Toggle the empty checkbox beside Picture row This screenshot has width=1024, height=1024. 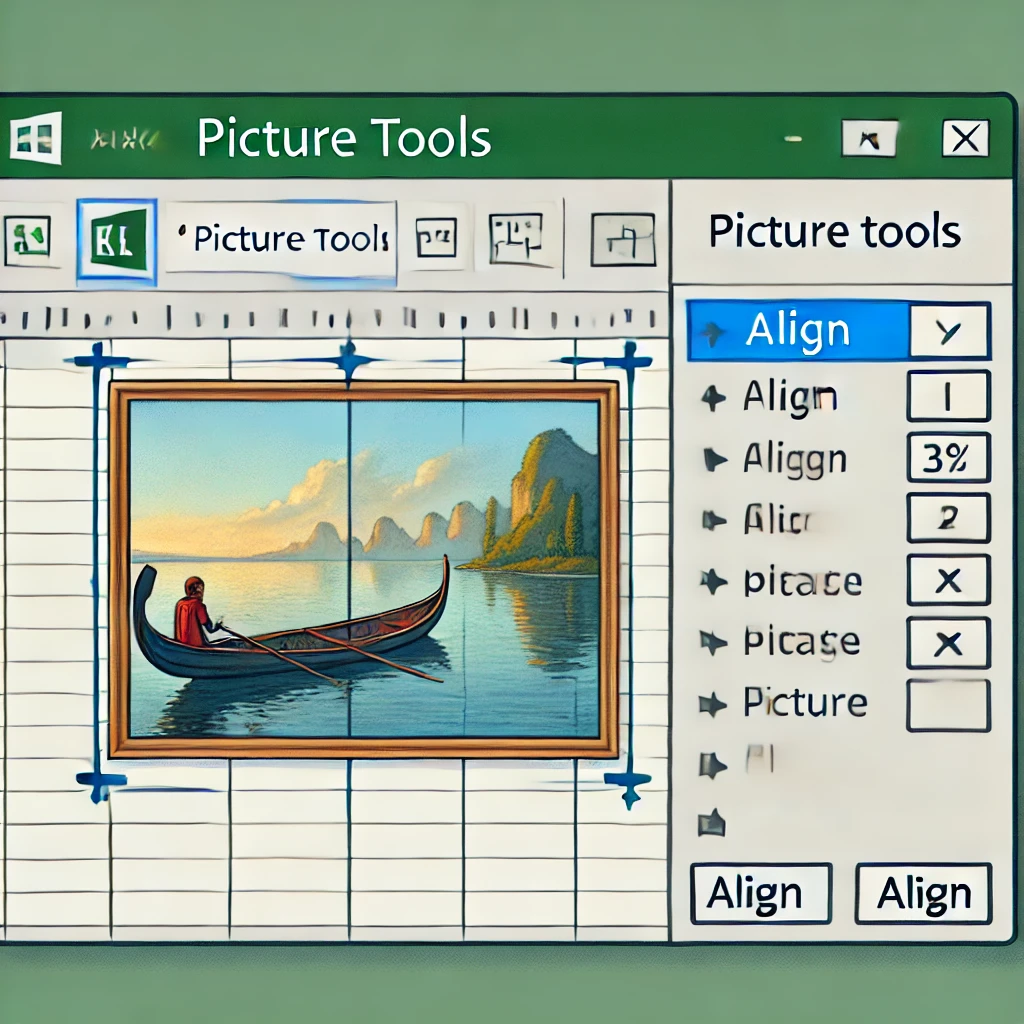pos(948,705)
